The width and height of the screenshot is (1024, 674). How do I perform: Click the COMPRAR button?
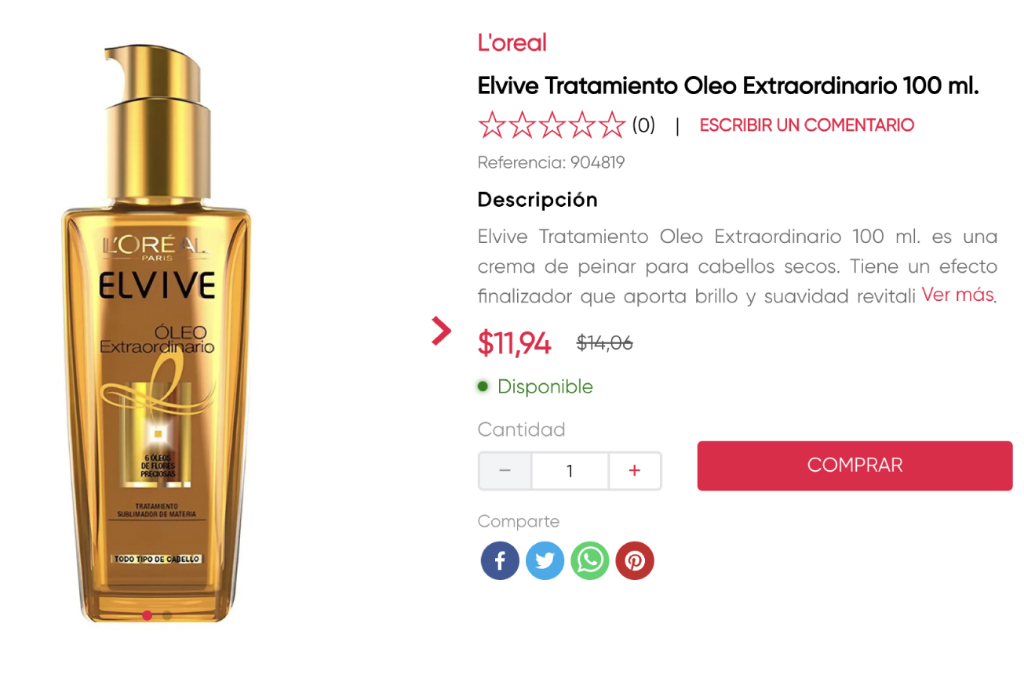pos(855,466)
